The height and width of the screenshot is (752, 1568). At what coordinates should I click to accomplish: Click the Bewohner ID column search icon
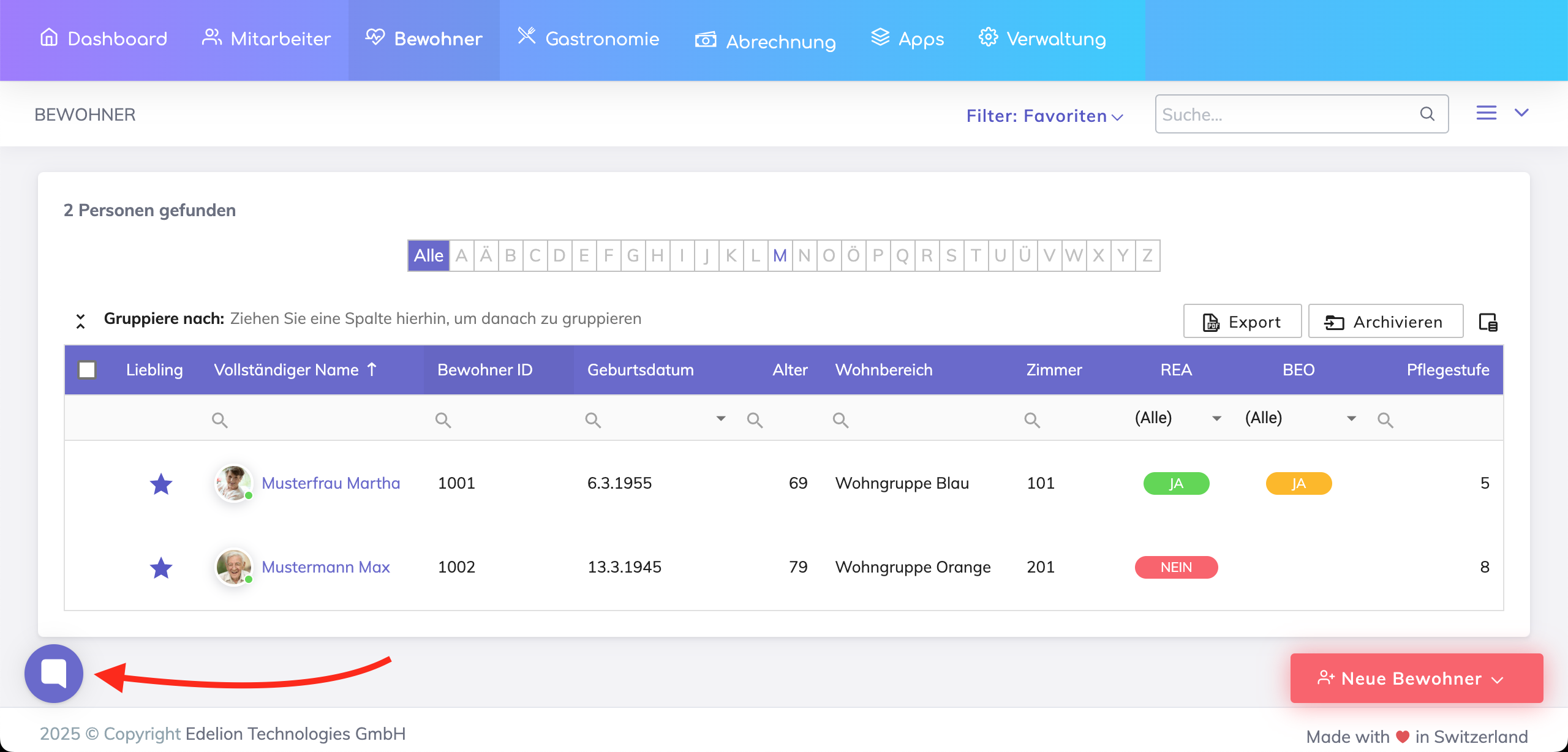click(x=443, y=420)
